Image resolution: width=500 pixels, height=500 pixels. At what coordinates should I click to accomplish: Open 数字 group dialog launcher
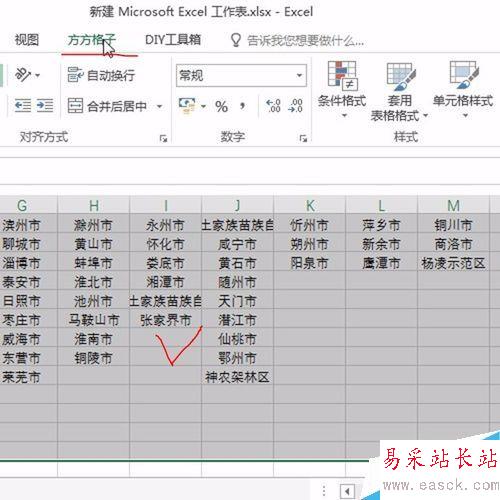click(x=303, y=138)
